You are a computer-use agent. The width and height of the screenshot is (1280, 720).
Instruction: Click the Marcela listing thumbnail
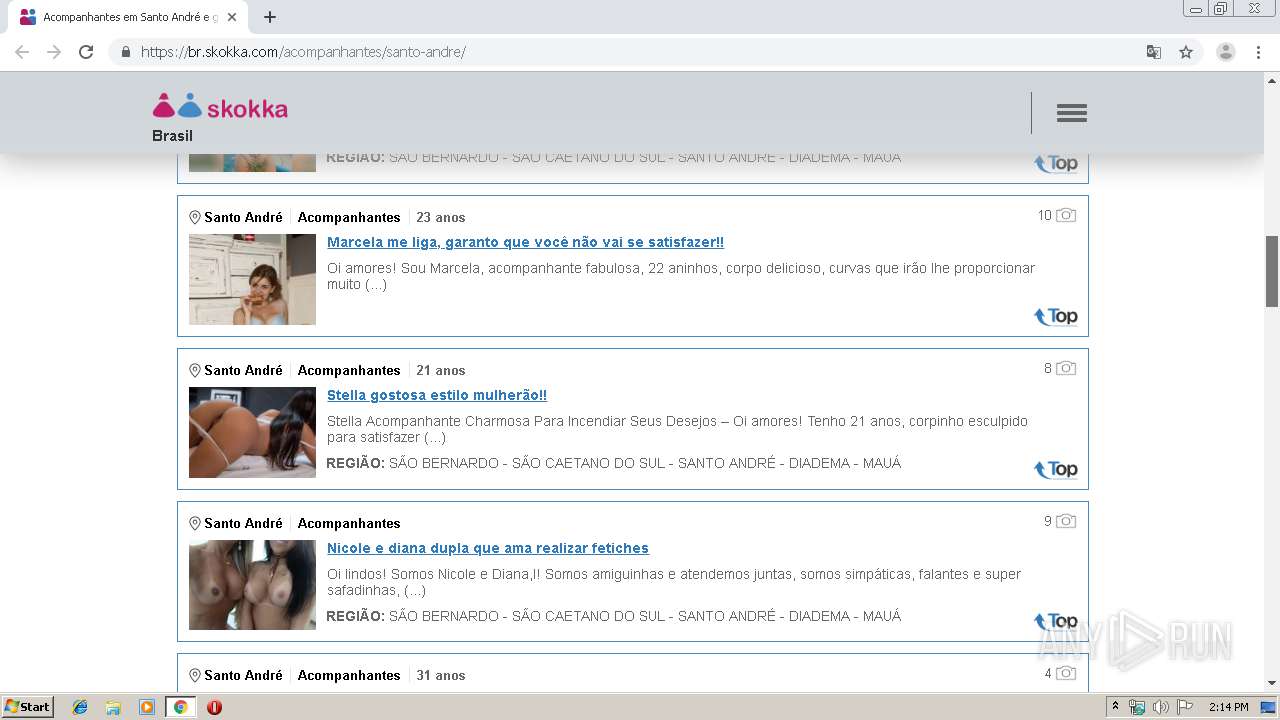(252, 279)
